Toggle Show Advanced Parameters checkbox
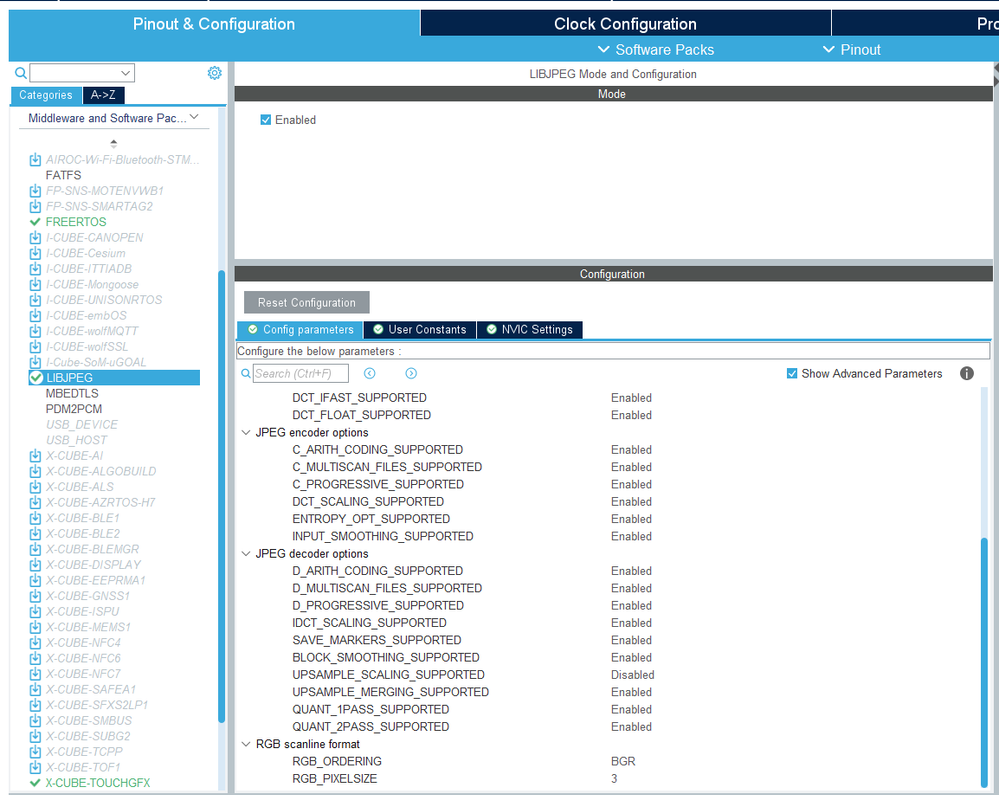Image resolution: width=999 pixels, height=795 pixels. [792, 373]
